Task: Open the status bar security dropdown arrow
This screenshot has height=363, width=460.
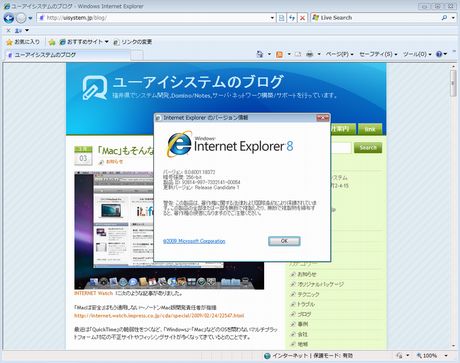Action: [408, 356]
